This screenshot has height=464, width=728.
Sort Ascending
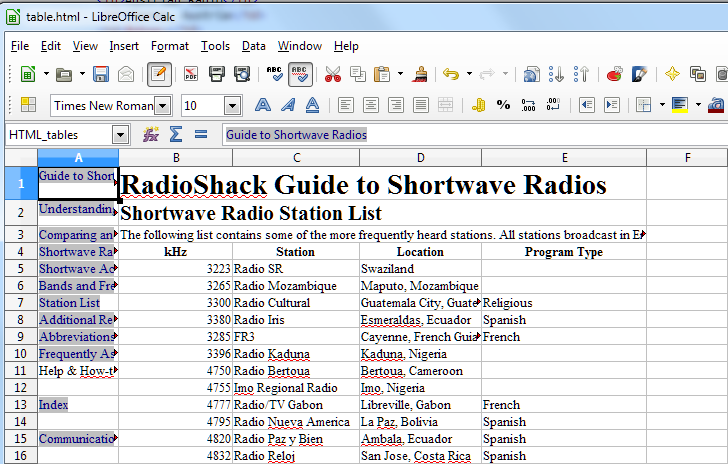[x=556, y=74]
